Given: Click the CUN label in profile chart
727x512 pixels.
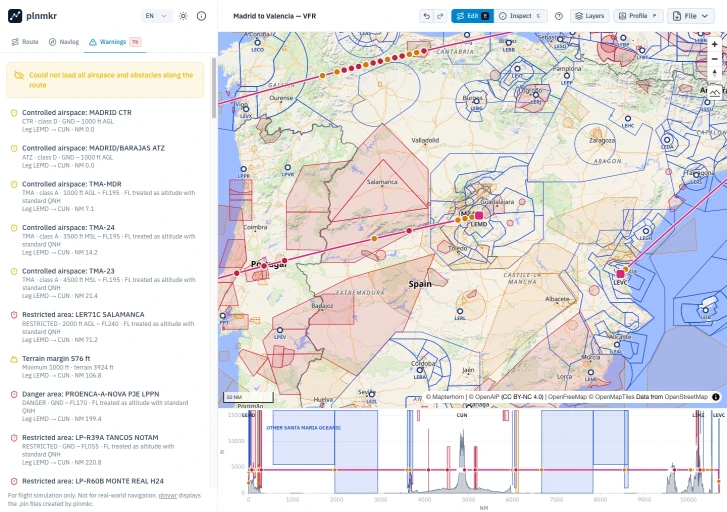Looking at the screenshot, I should [462, 415].
